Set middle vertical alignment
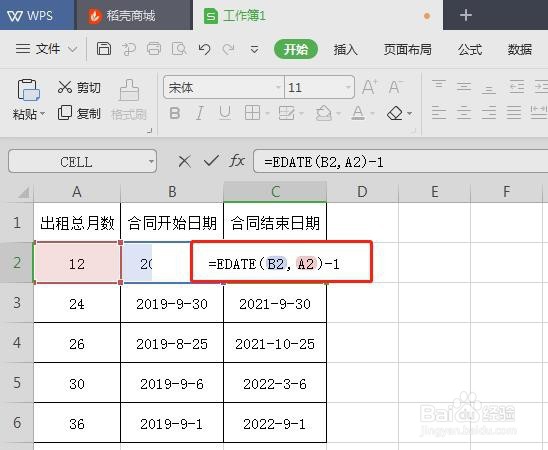 coord(464,86)
